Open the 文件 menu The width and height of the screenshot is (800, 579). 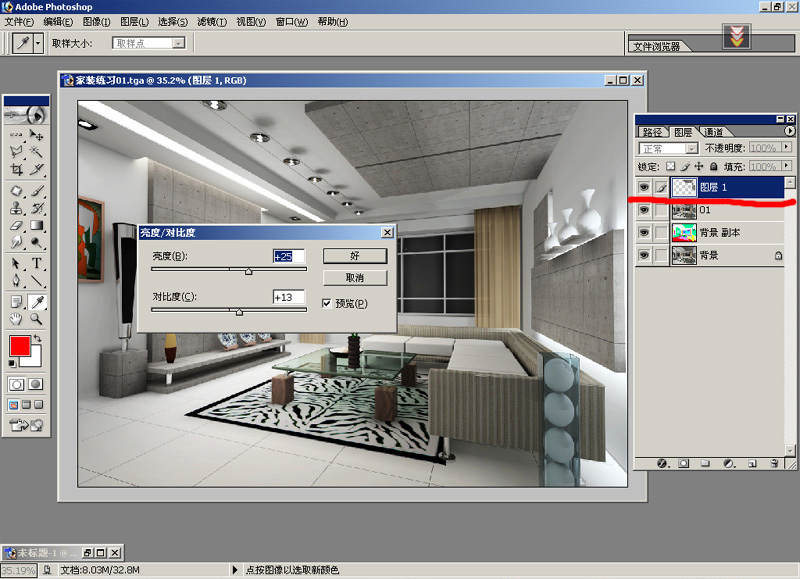[19, 22]
